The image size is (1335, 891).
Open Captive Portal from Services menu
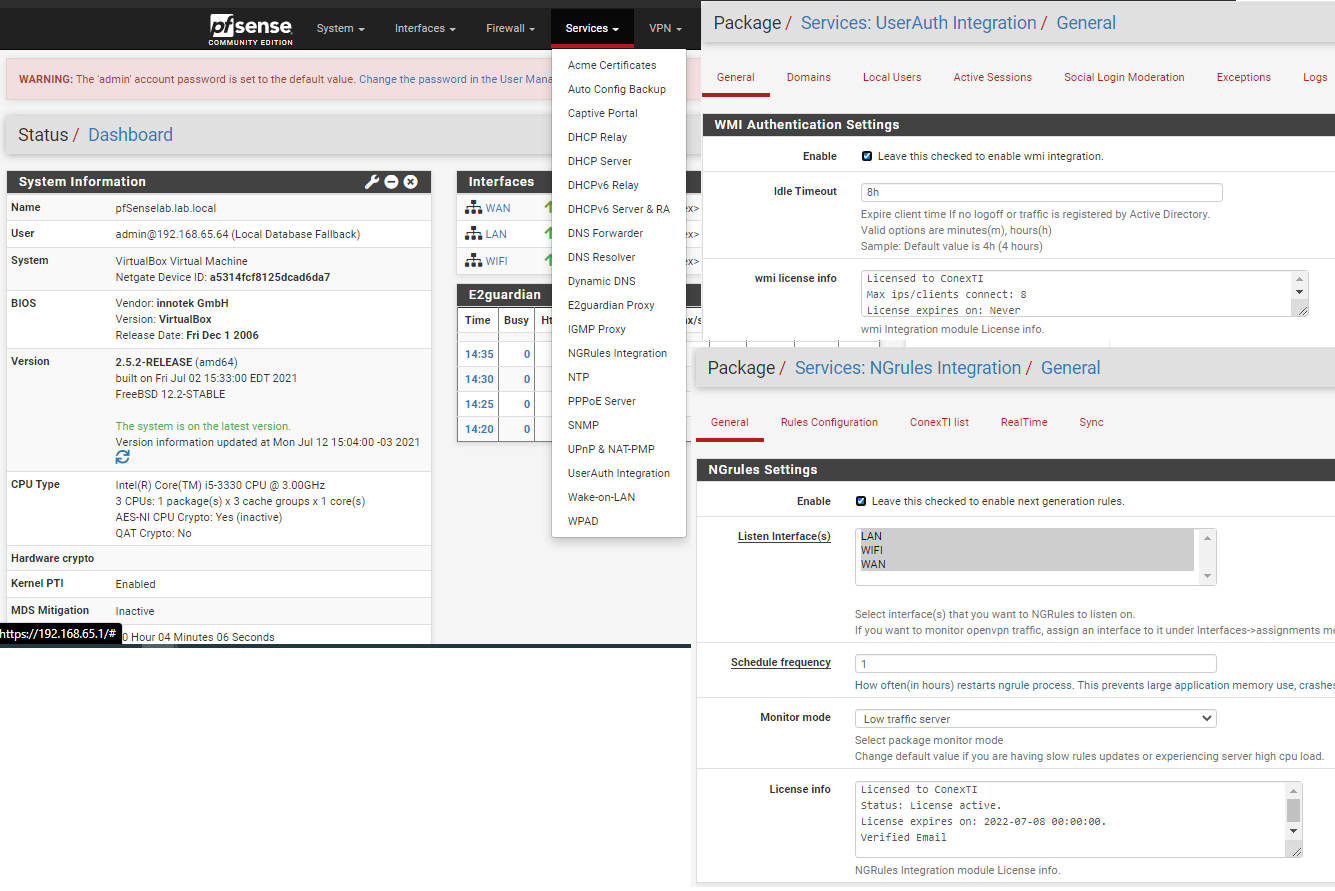click(603, 113)
